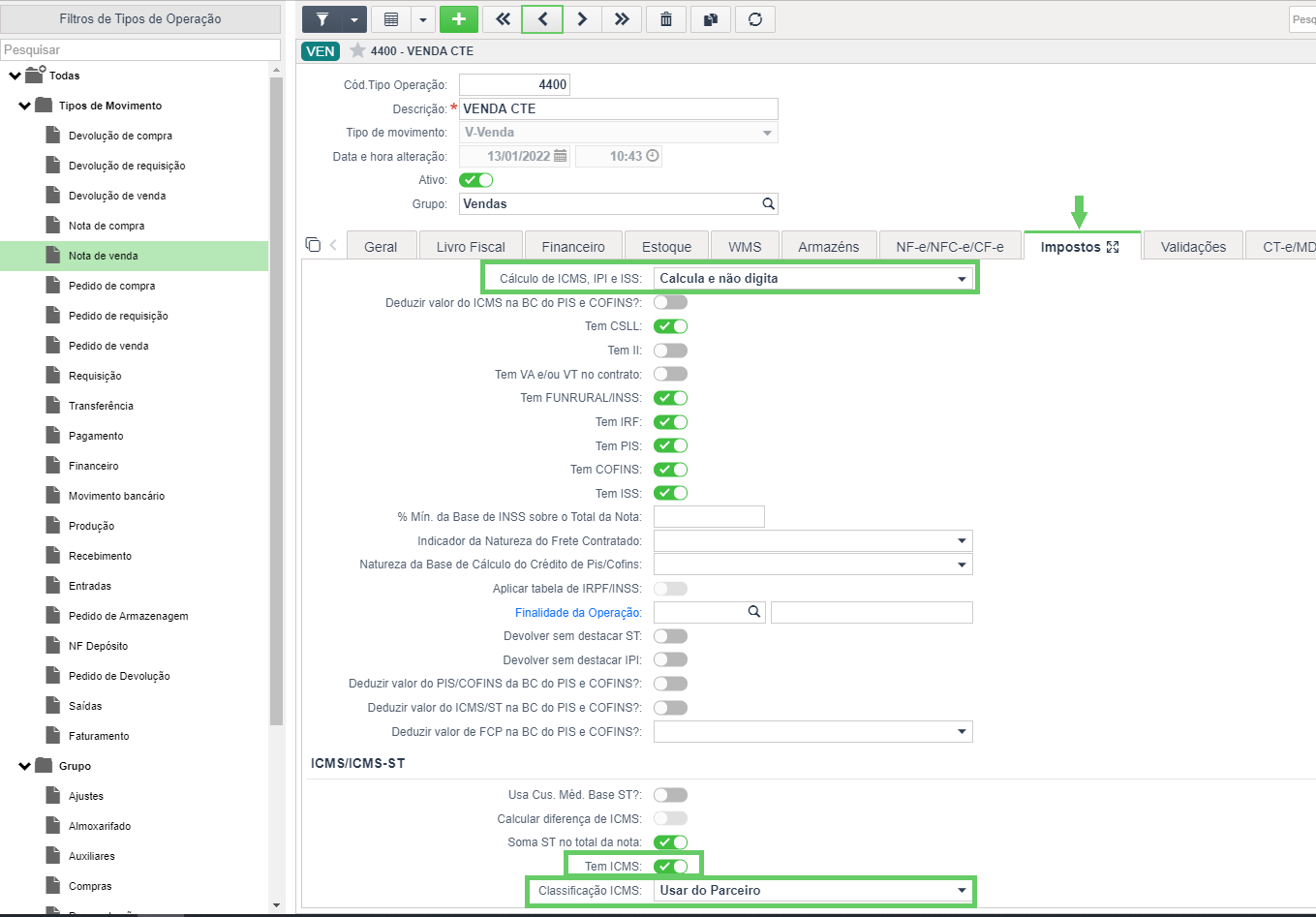Click the Descrição field VENDA CTE

619,108
